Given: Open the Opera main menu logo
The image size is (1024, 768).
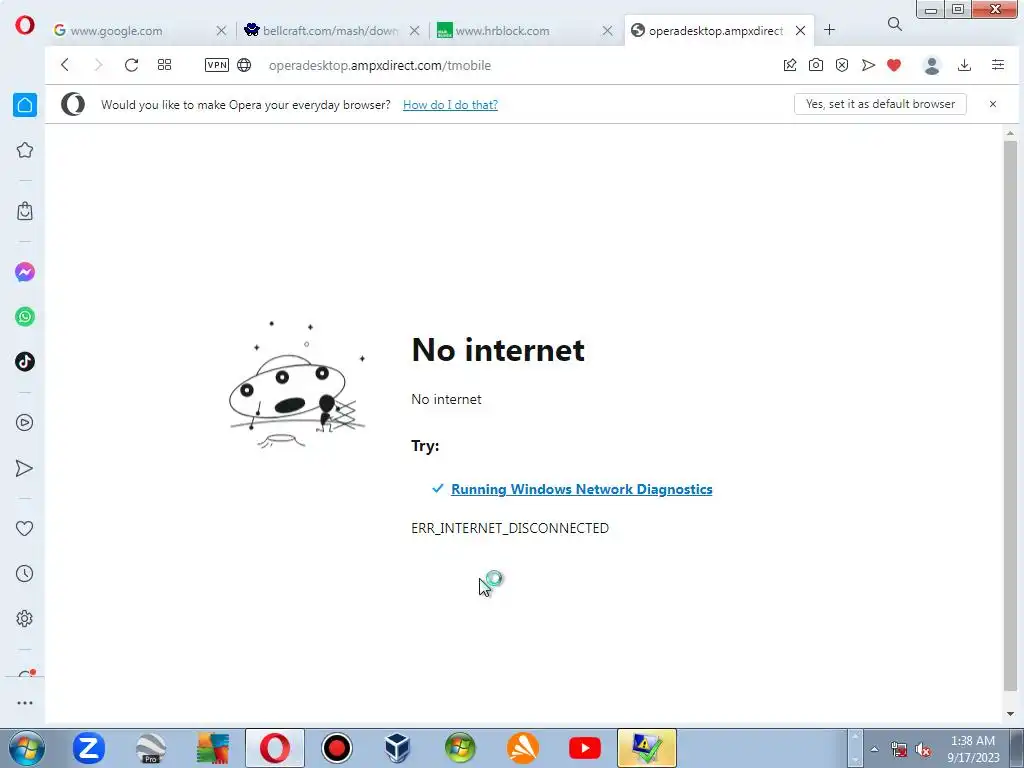Looking at the screenshot, I should tap(25, 25).
